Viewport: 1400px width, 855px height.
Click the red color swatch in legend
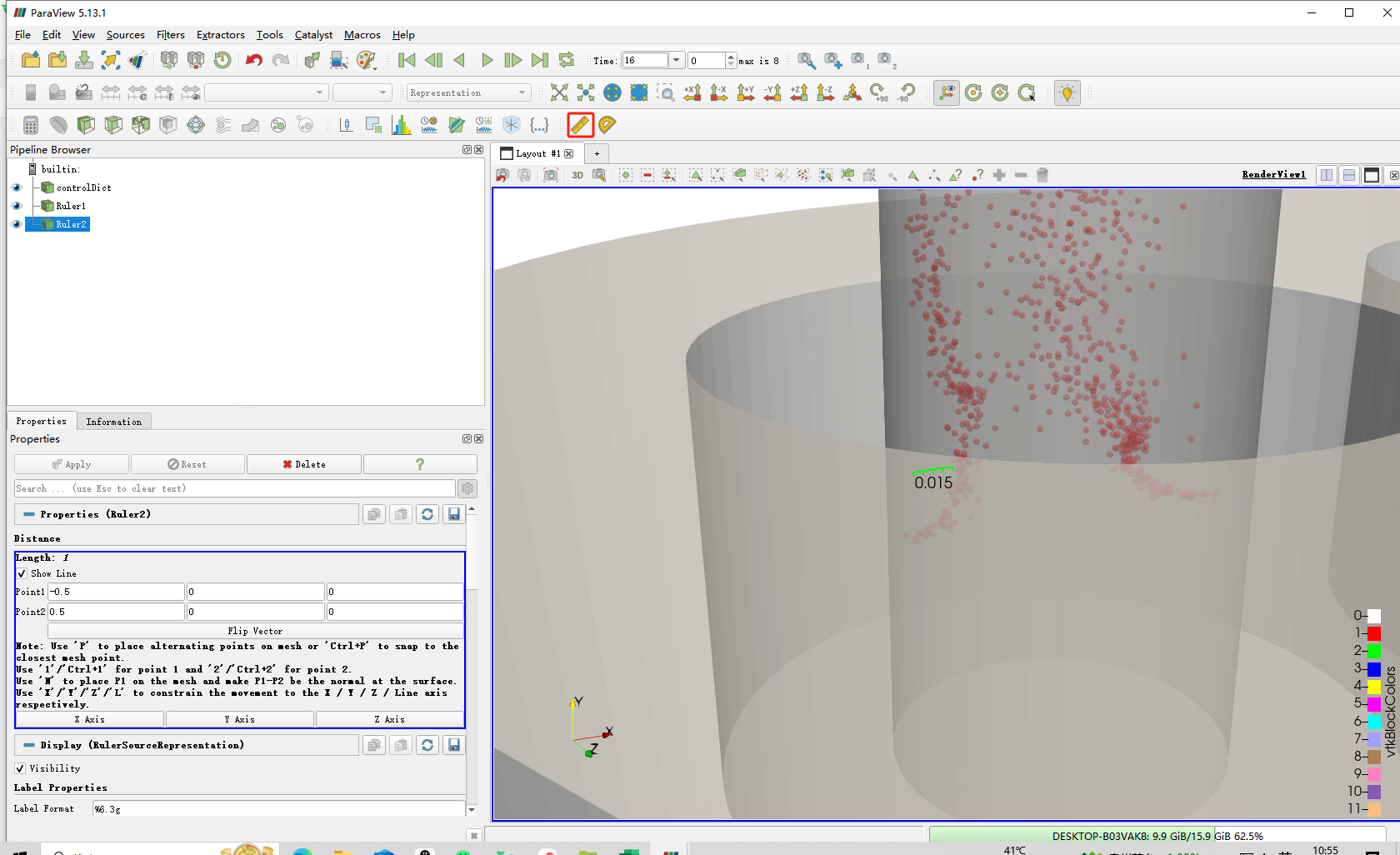coord(1374,633)
